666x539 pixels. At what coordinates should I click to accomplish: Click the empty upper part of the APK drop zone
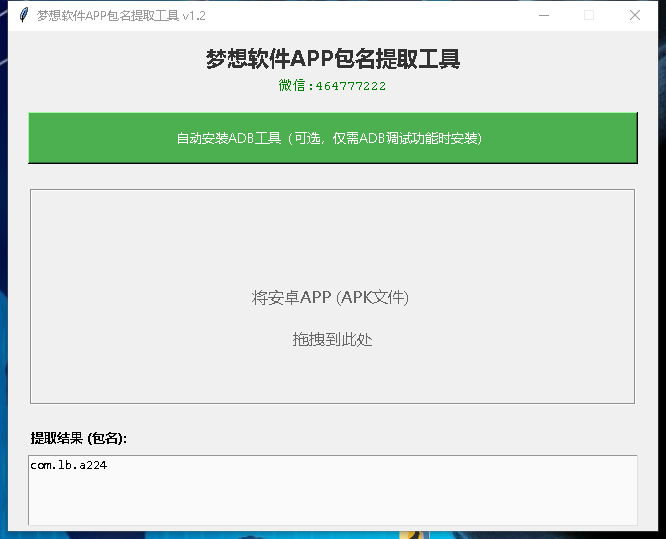[x=332, y=235]
